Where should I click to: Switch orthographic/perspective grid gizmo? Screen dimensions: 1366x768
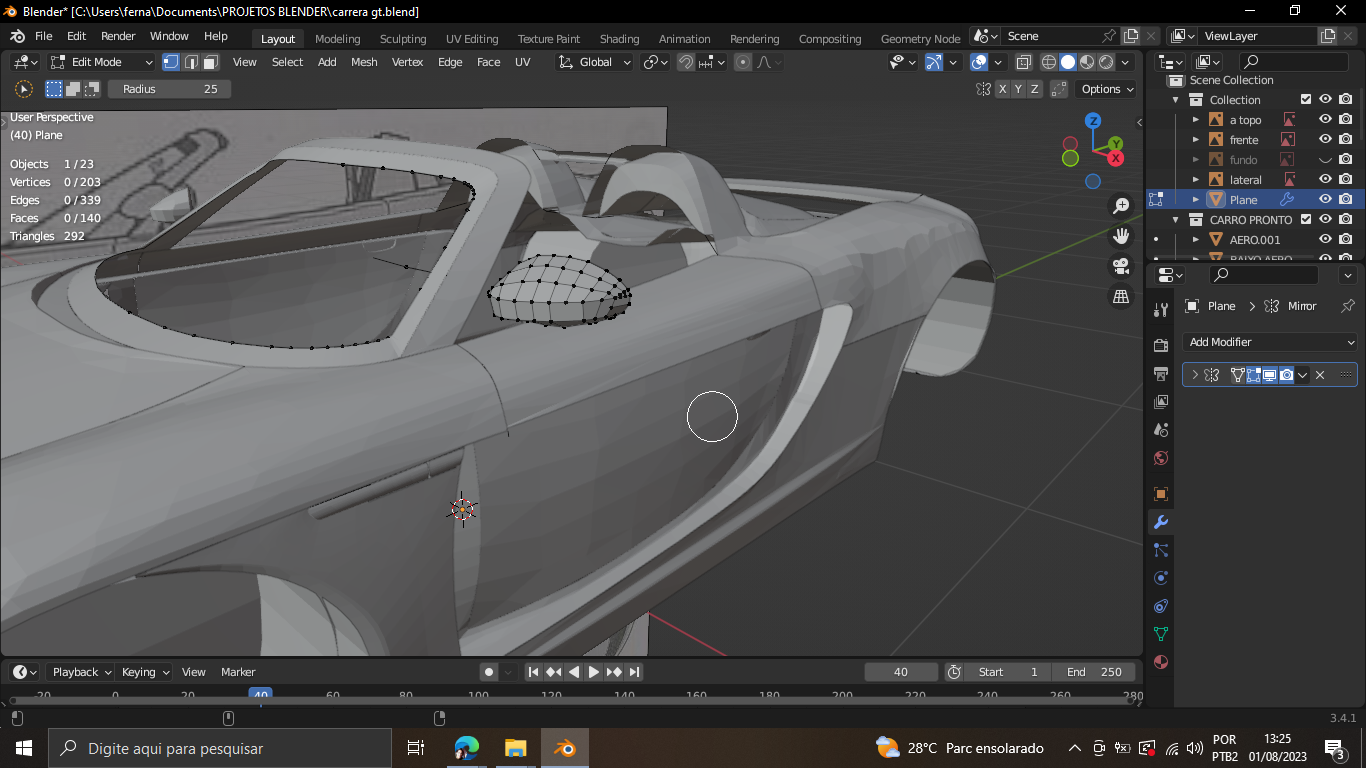click(1121, 296)
